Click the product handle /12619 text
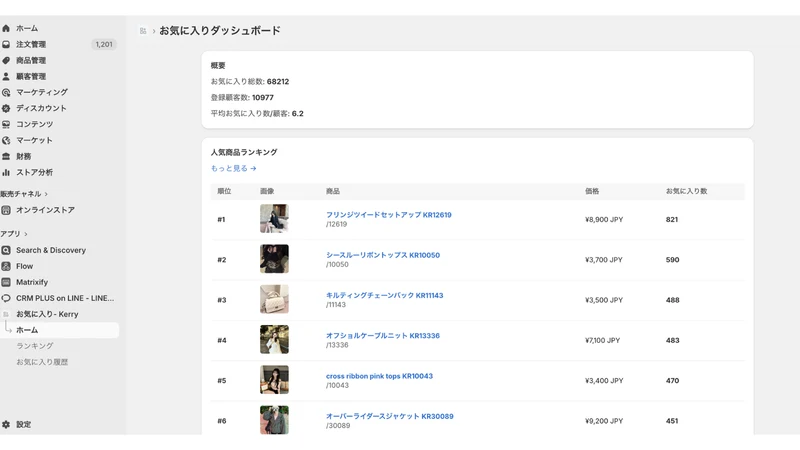 pos(337,224)
